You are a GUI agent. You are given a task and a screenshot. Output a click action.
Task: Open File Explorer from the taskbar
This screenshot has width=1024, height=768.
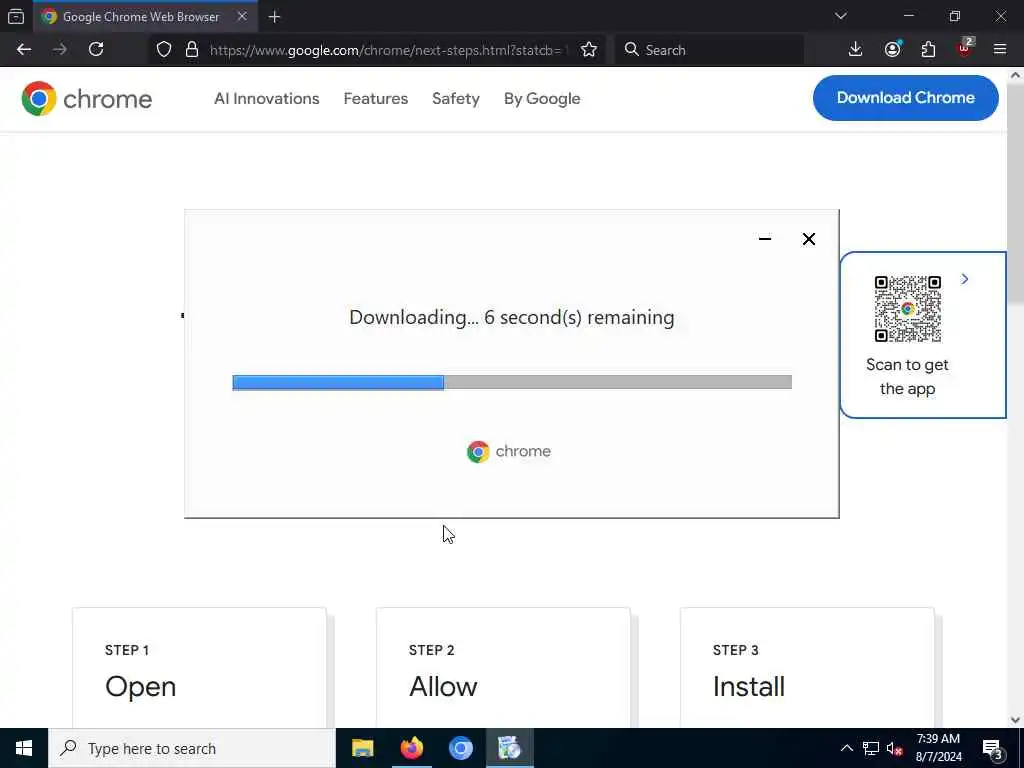point(362,748)
